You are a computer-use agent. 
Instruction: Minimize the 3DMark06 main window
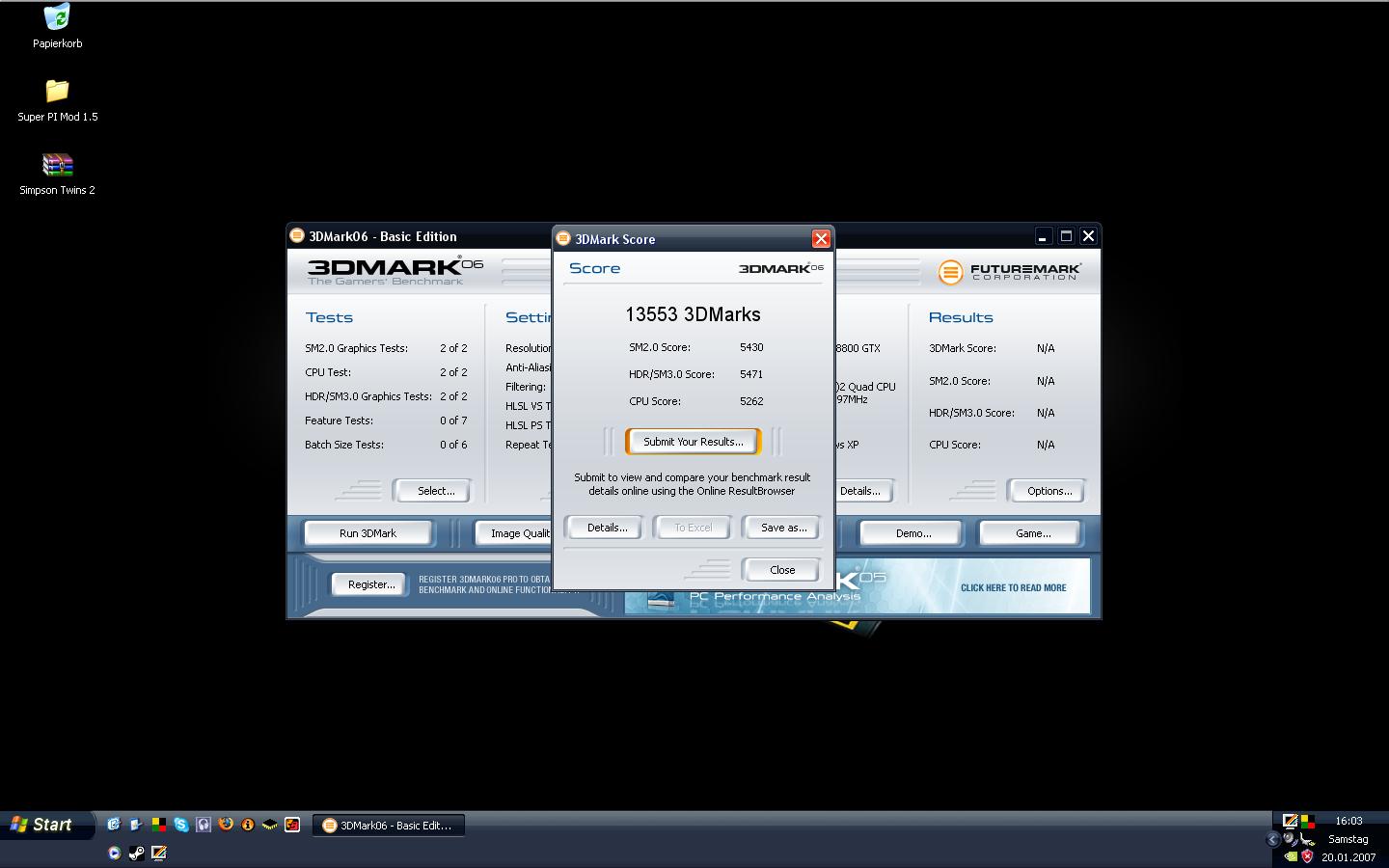(x=1043, y=235)
